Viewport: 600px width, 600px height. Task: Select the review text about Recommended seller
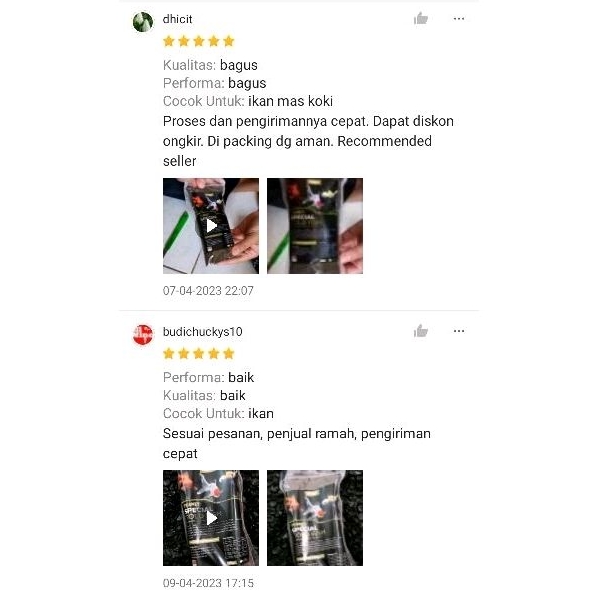(308, 141)
